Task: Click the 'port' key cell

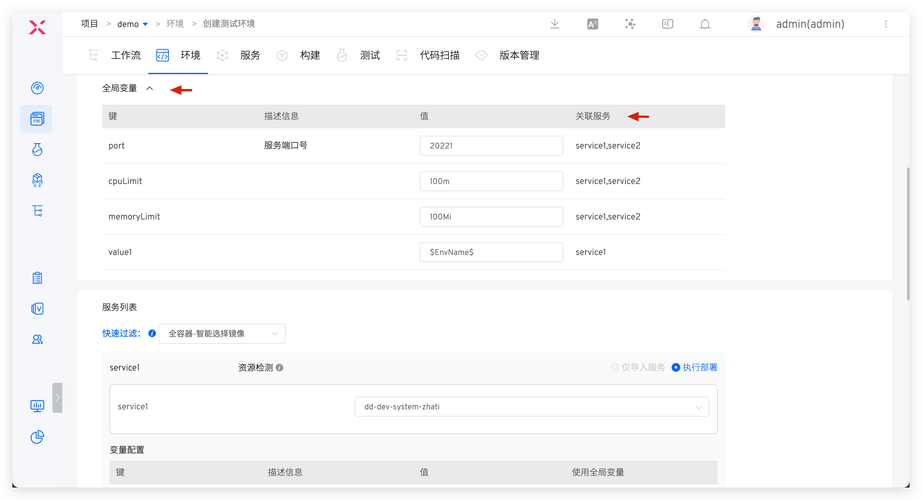Action: tap(116, 146)
